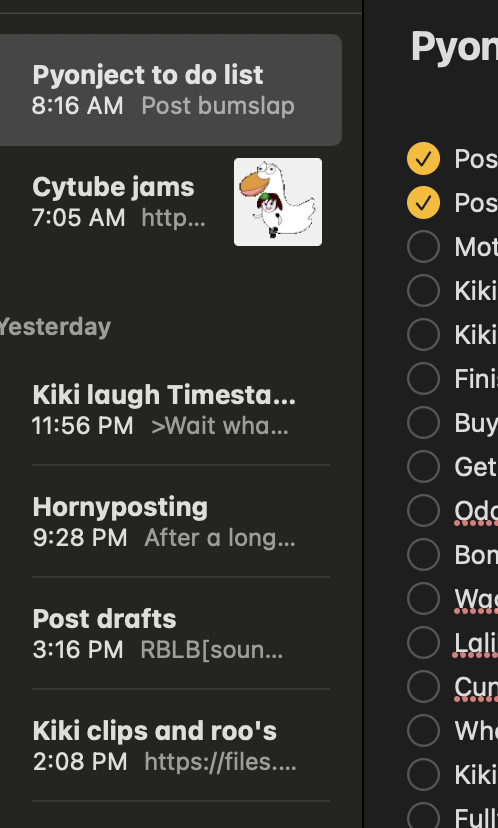Check the item starting with Cun
The height and width of the screenshot is (828, 498).
pos(424,686)
